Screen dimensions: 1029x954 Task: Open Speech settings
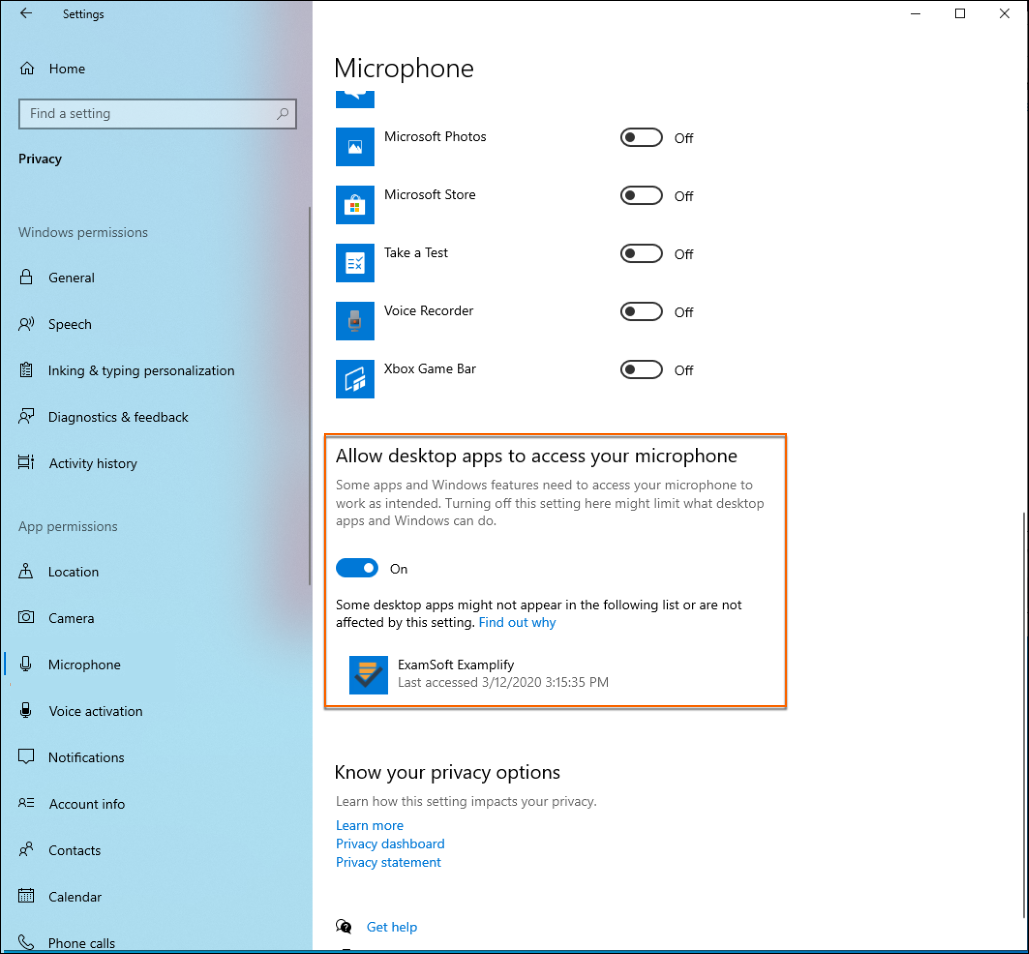point(70,324)
